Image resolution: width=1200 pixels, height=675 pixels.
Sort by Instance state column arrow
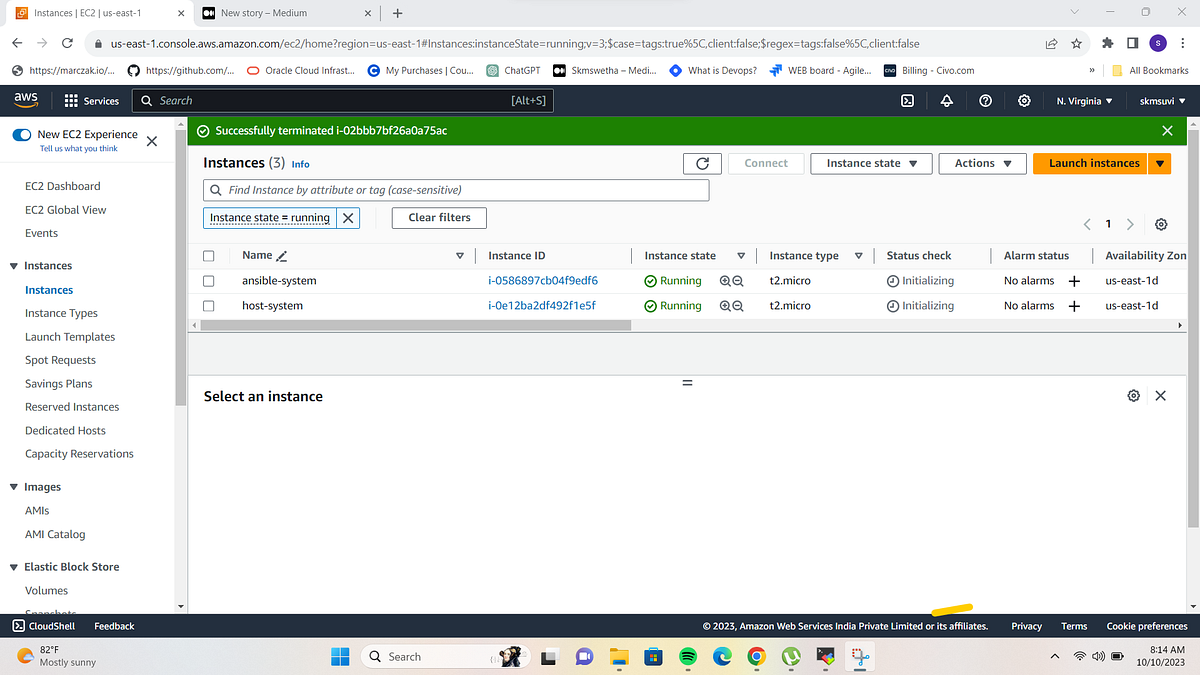741,256
